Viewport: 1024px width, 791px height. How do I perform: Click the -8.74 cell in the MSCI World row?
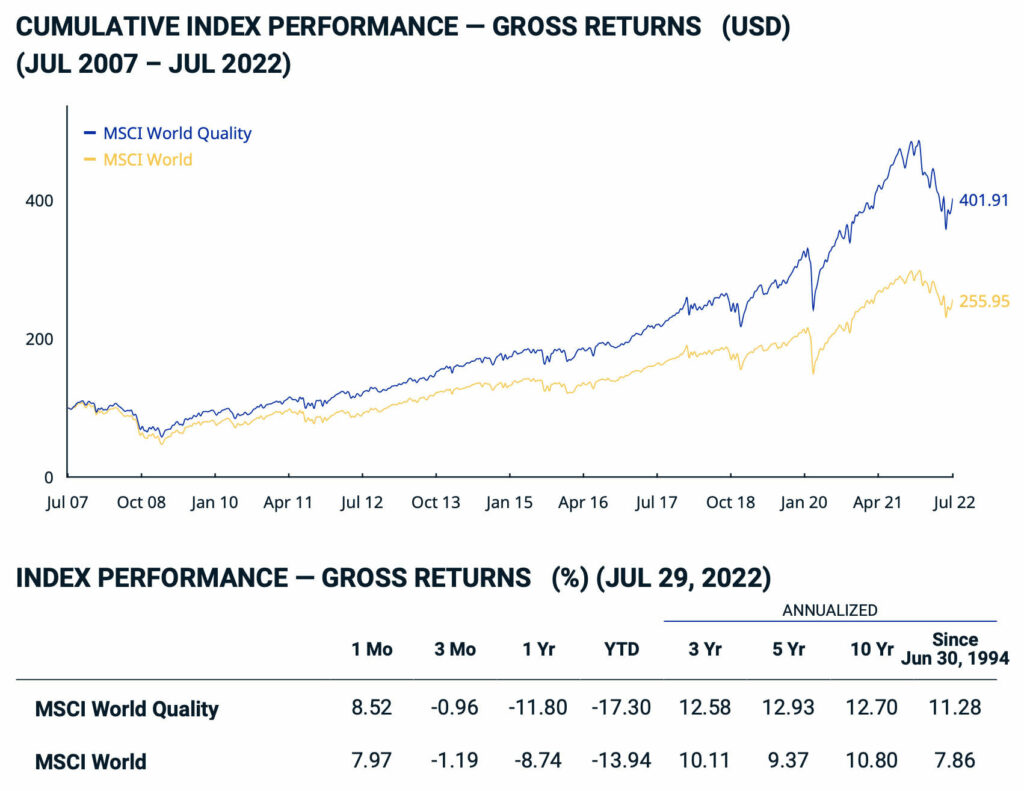[x=537, y=760]
